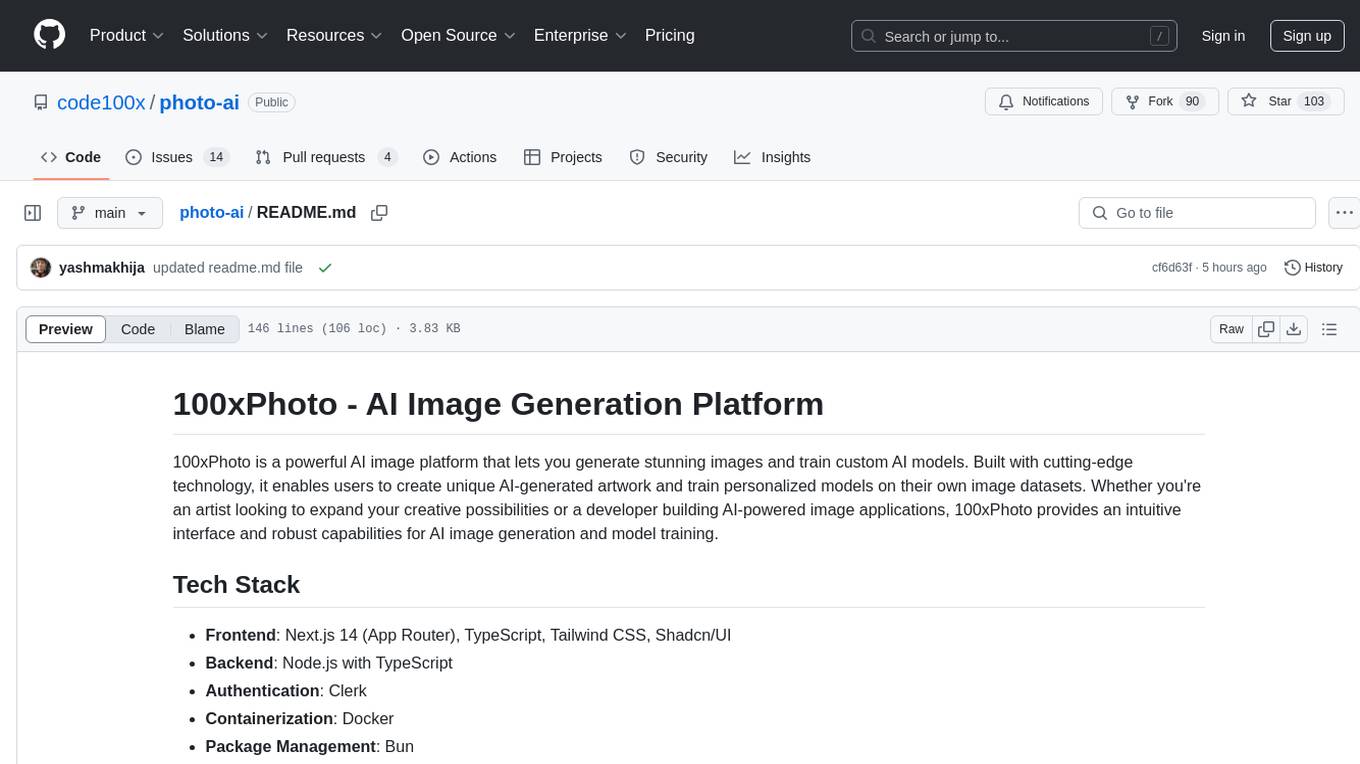
Task: Focus the Search or jump to field
Action: [x=1016, y=36]
